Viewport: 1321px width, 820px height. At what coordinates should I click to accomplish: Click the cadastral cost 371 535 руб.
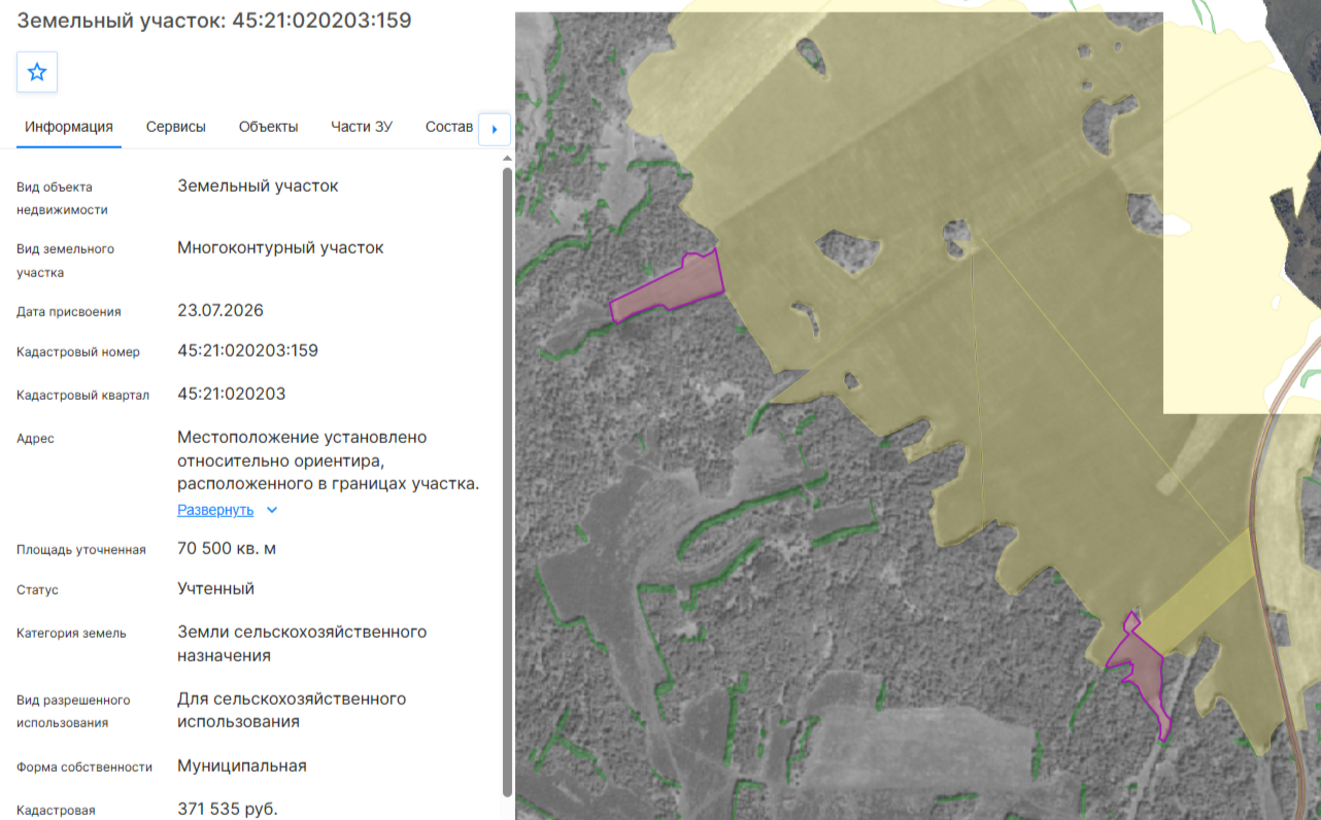click(228, 808)
